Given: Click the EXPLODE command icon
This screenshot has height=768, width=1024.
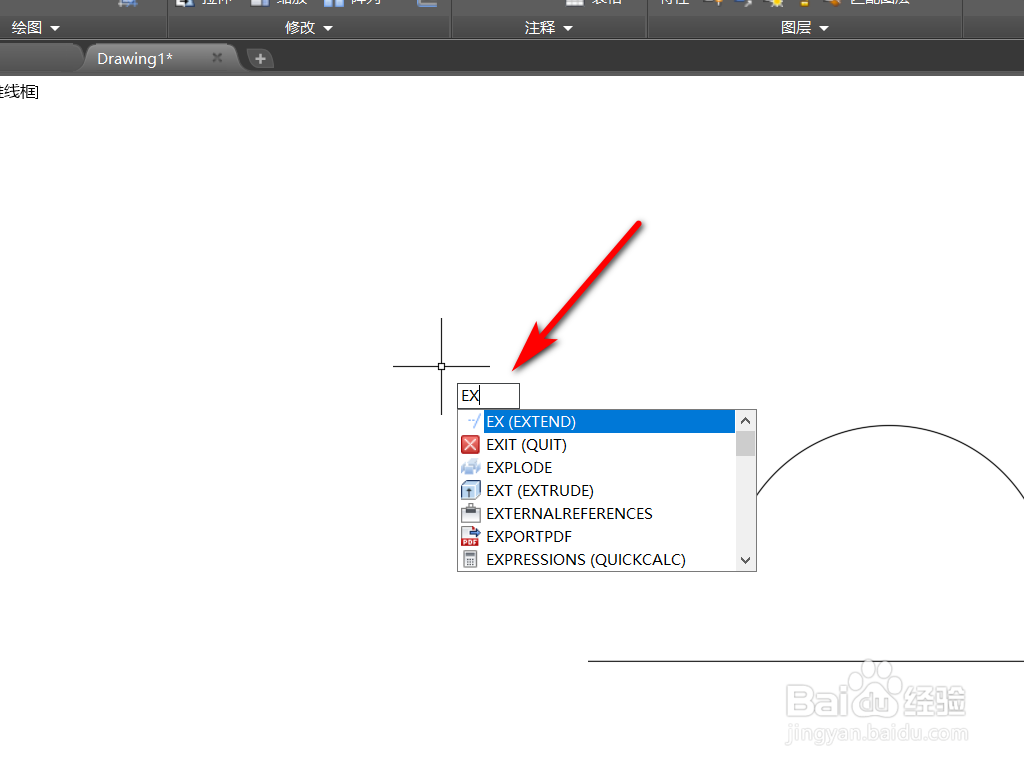Looking at the screenshot, I should (470, 468).
